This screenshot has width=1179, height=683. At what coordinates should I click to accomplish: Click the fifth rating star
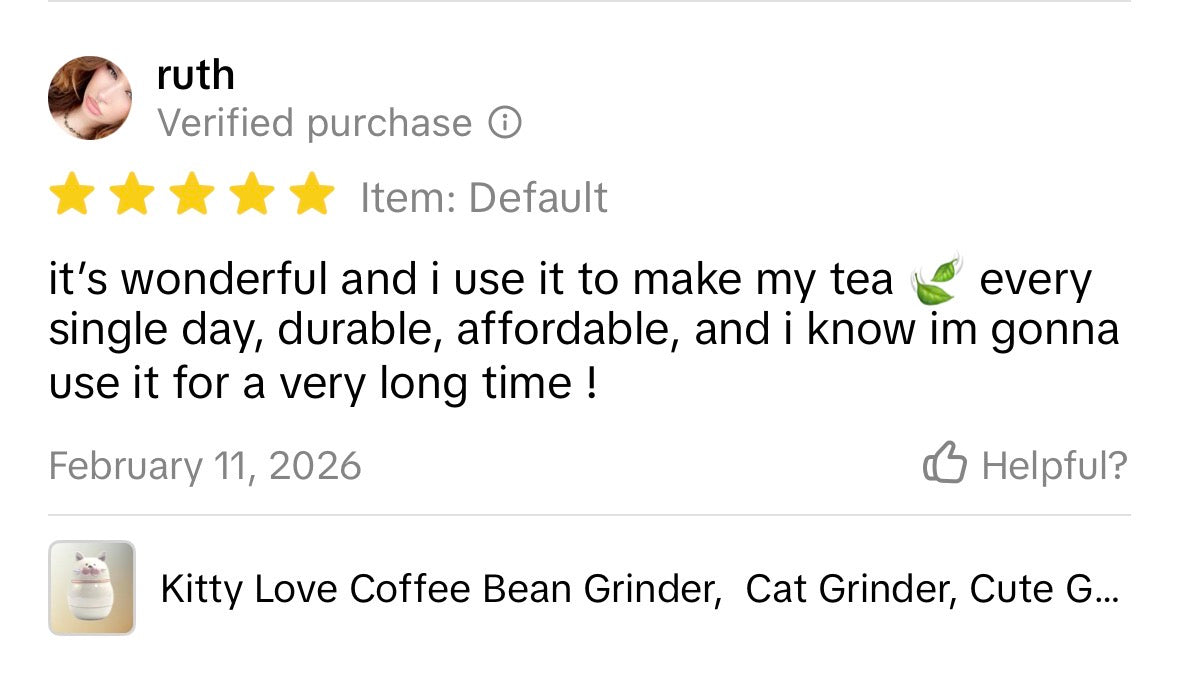tap(314, 195)
